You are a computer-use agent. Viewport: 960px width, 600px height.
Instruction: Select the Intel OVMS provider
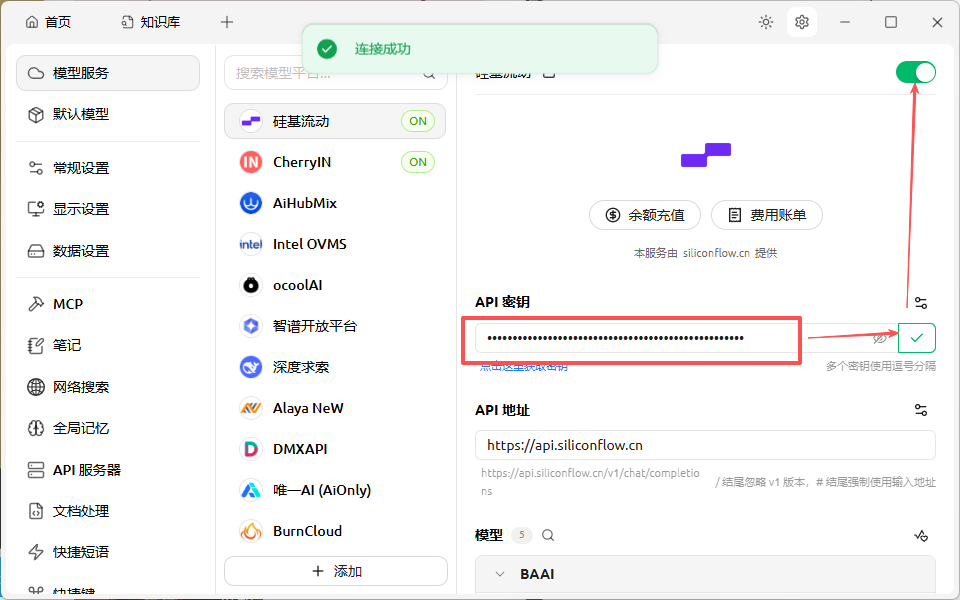[335, 244]
